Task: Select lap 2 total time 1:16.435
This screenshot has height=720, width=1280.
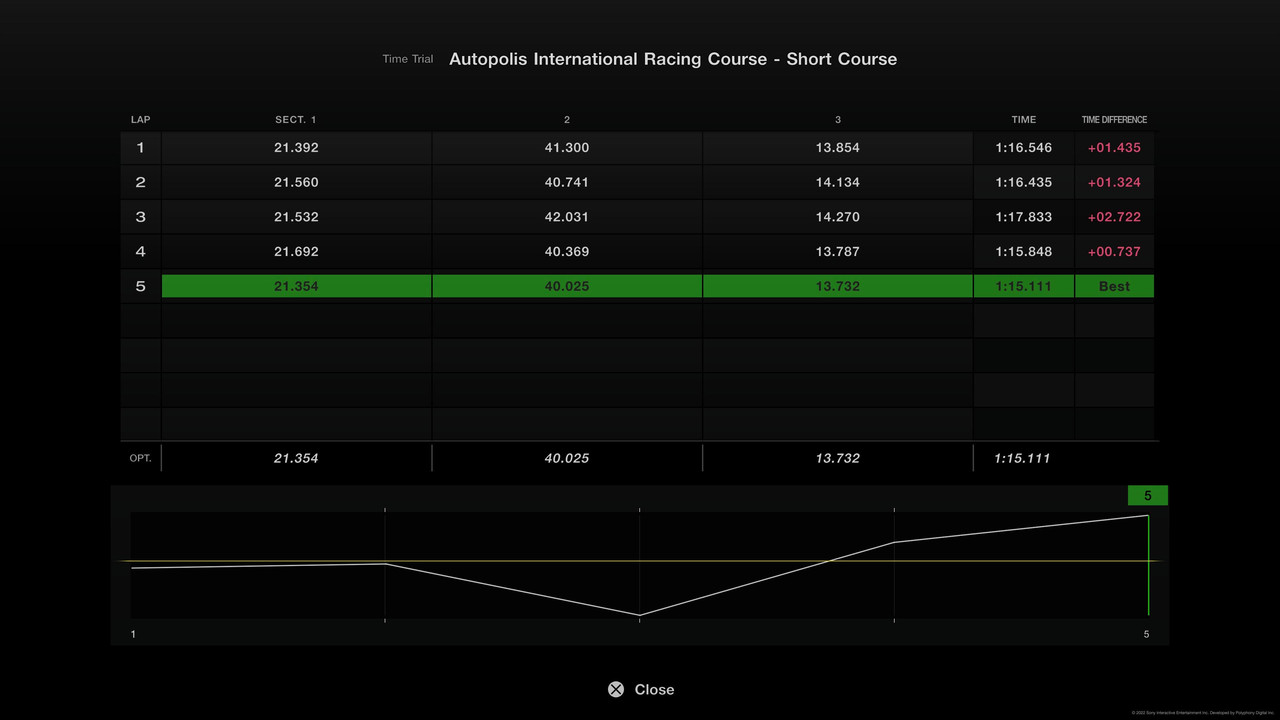Action: click(x=1024, y=182)
